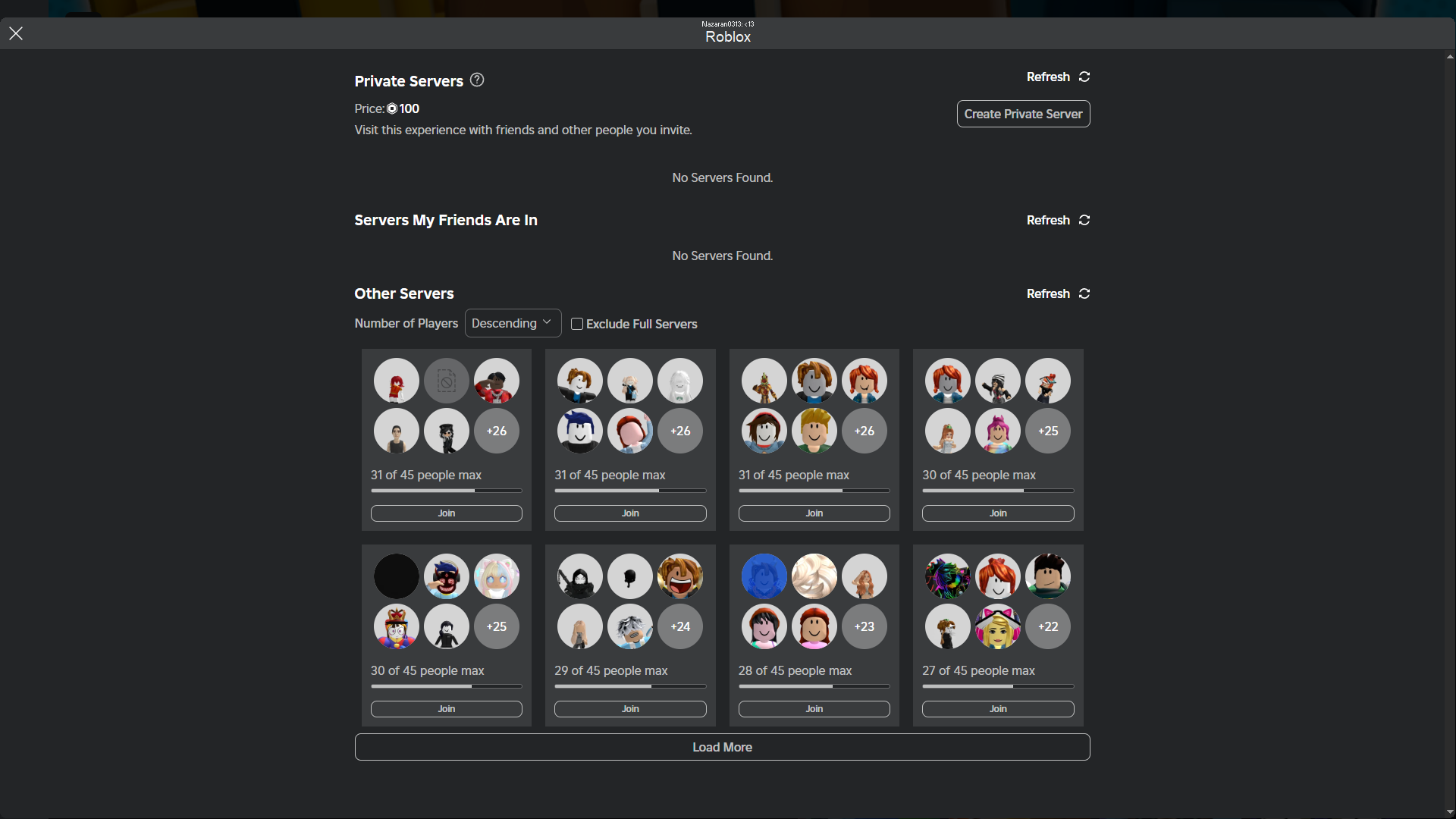Click the +23 more players avatar badge
This screenshot has height=819, width=1456.
(x=864, y=626)
